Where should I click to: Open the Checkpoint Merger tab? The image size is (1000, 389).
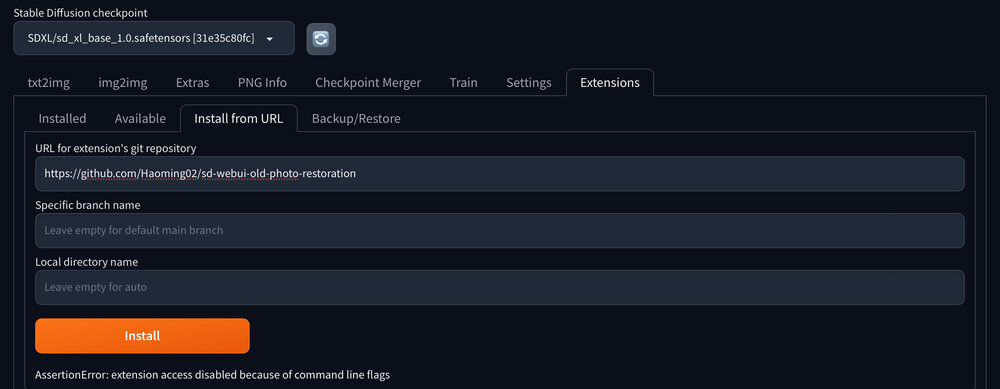point(368,83)
